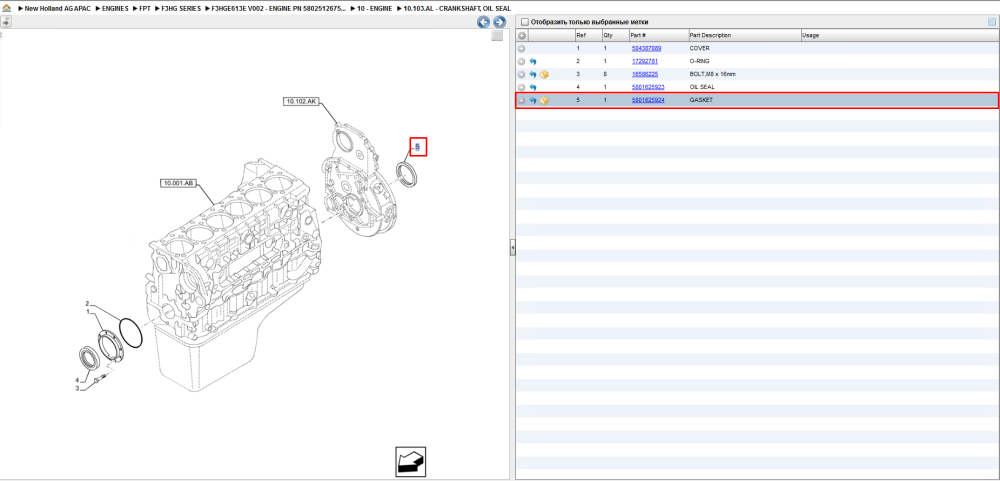
Task: Click the black arrow icon below the diagram
Action: [410, 461]
